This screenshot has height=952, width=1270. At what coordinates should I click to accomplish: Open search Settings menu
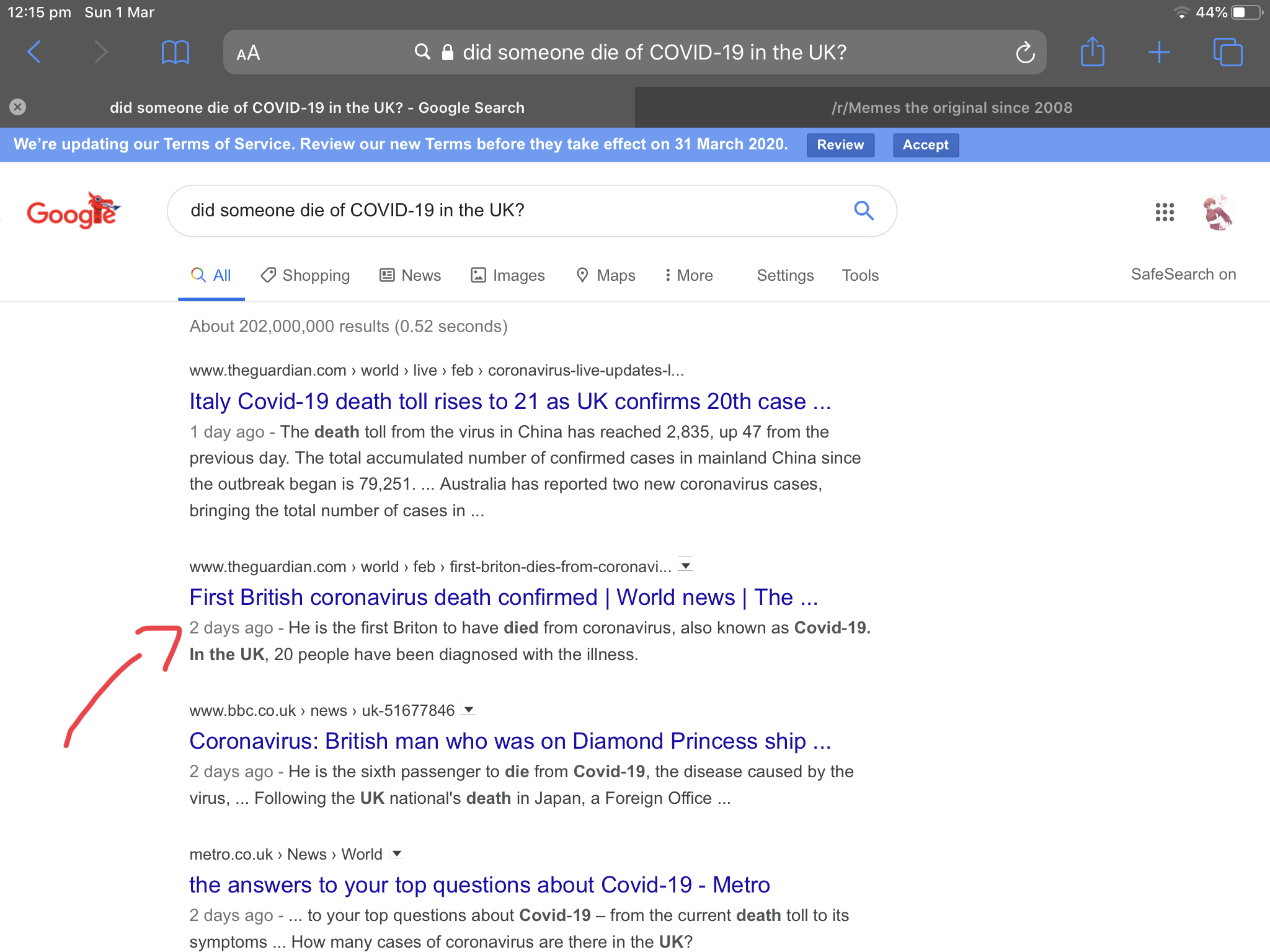[x=785, y=275]
